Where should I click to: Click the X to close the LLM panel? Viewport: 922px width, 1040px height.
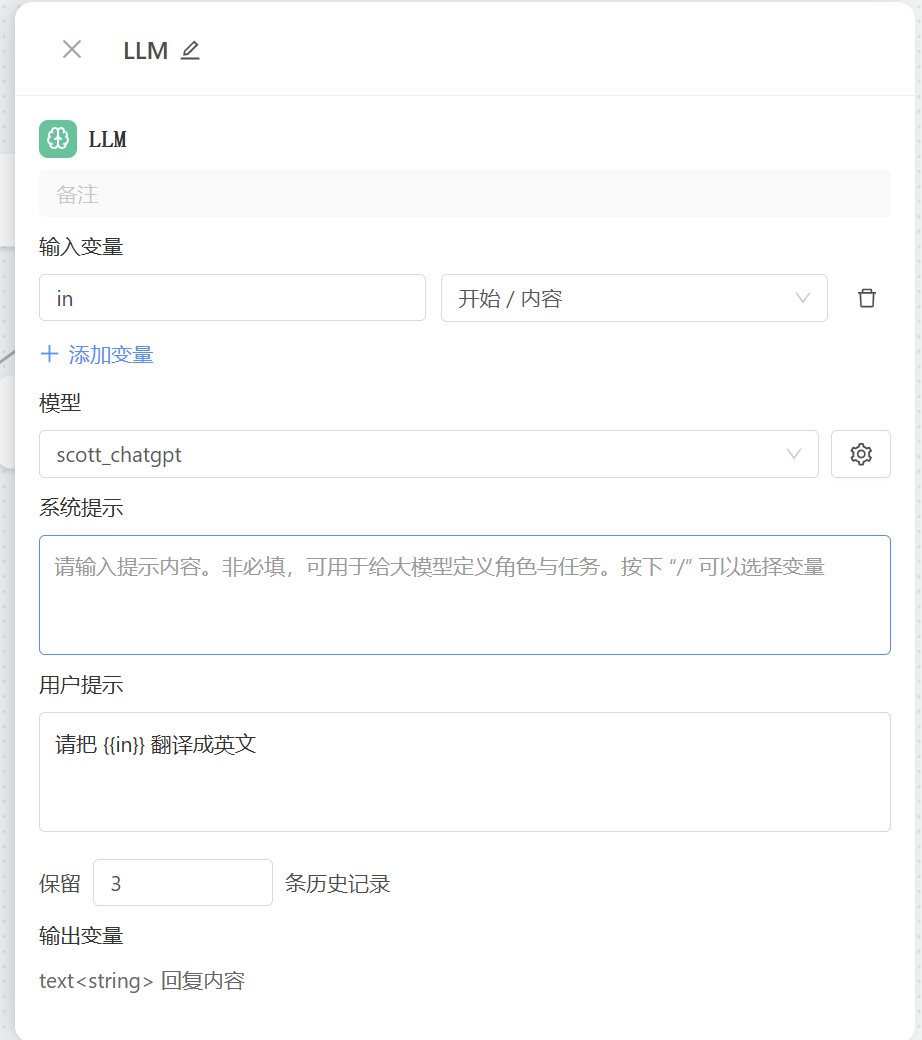(71, 50)
